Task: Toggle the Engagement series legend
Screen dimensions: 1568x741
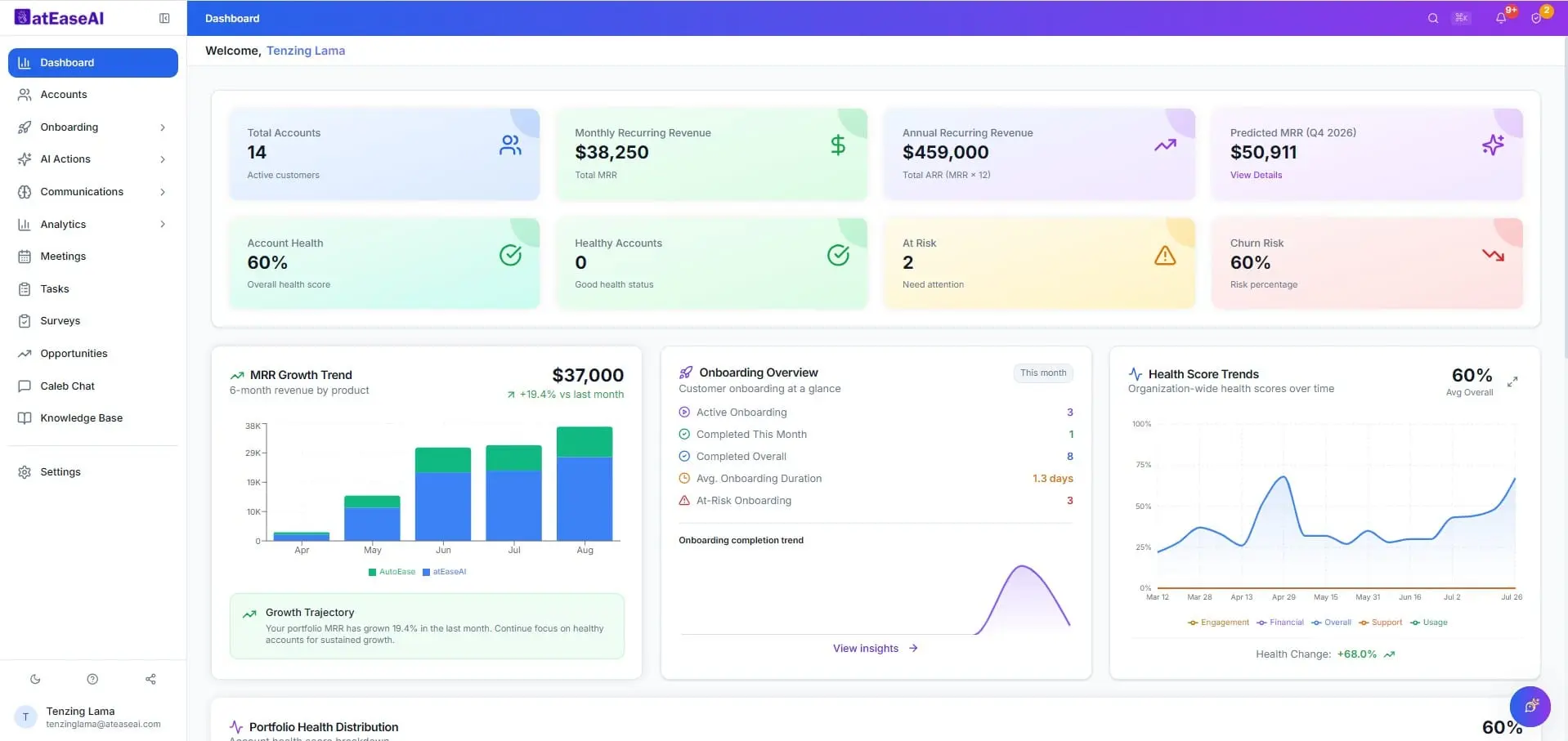Action: [x=1218, y=623]
